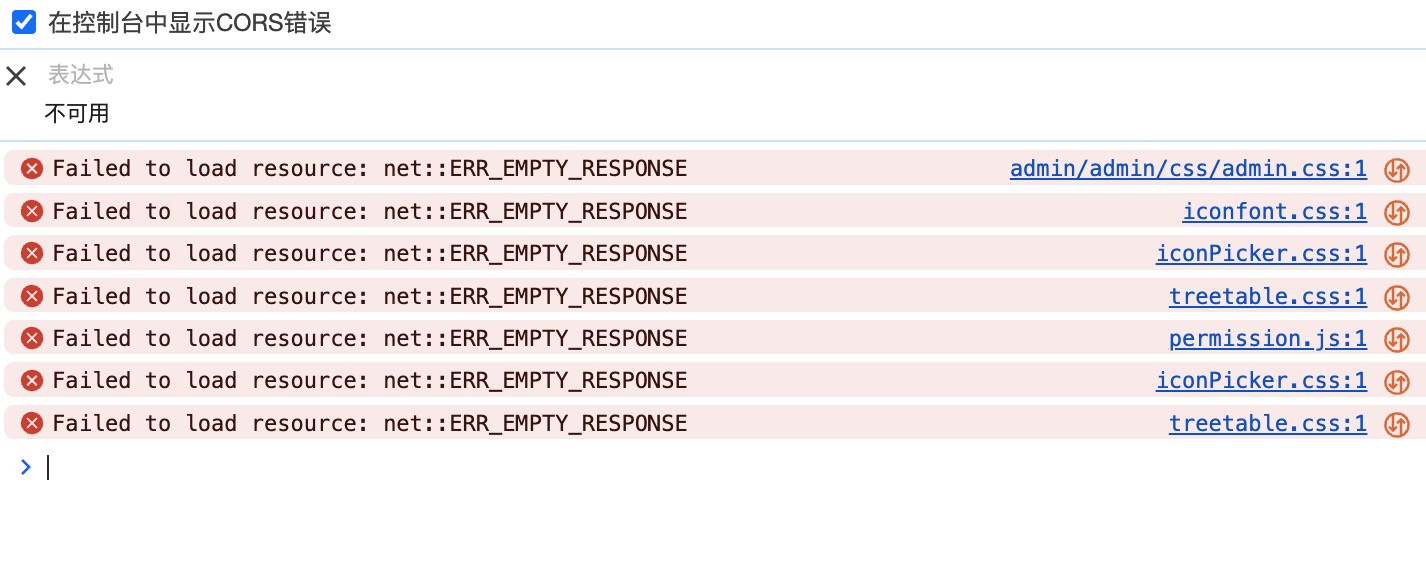Click the blue console prompt chevron
Viewport: 1426px width, 580px height.
(26, 466)
